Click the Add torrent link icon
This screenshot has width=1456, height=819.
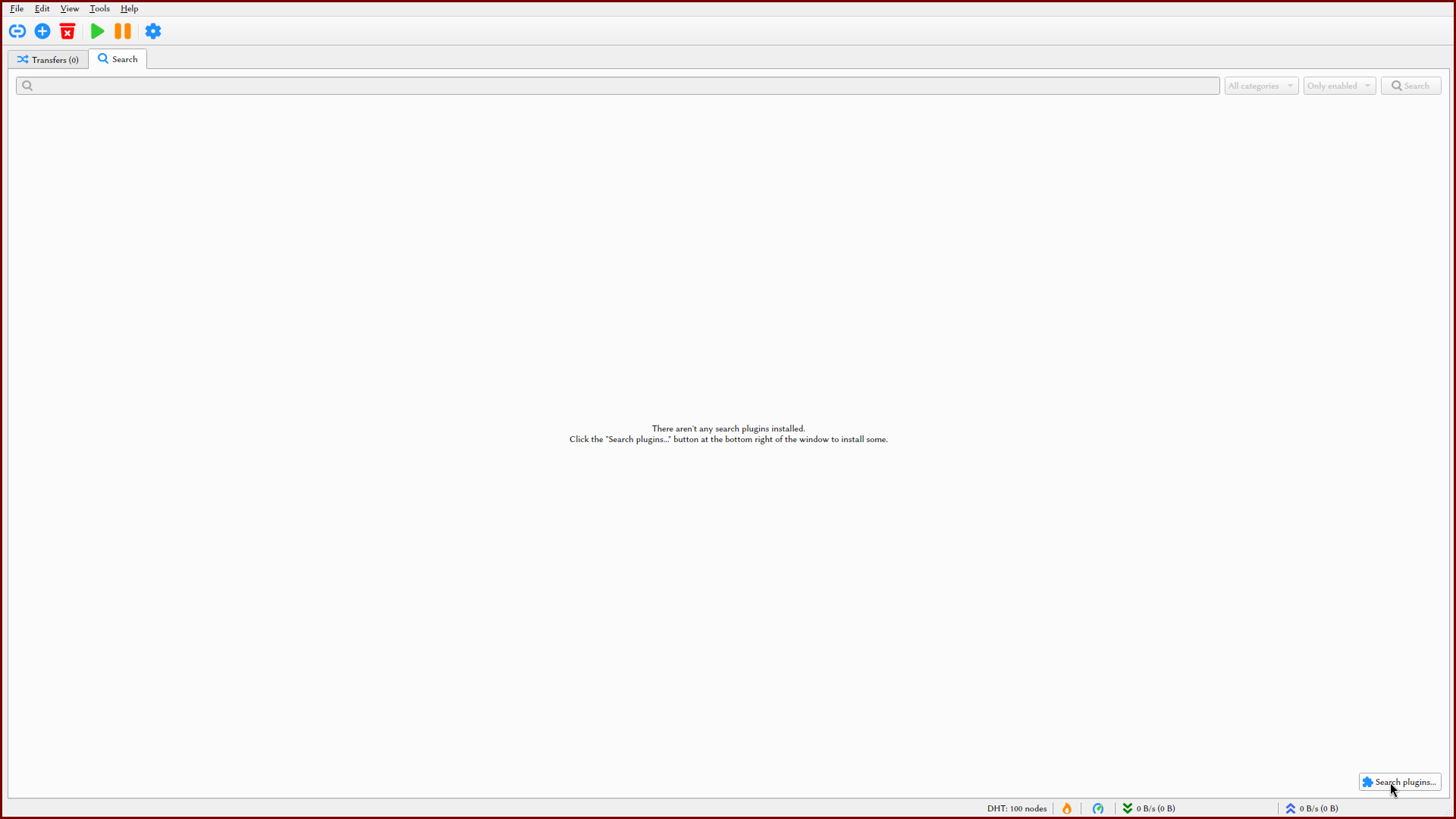pos(17,31)
